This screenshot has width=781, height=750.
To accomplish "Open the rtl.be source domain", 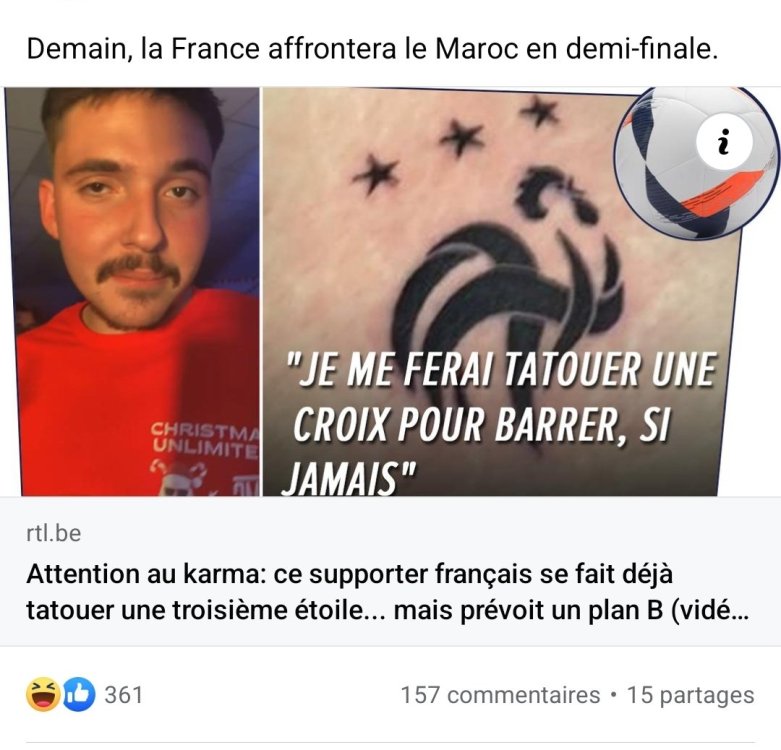I will (x=53, y=533).
